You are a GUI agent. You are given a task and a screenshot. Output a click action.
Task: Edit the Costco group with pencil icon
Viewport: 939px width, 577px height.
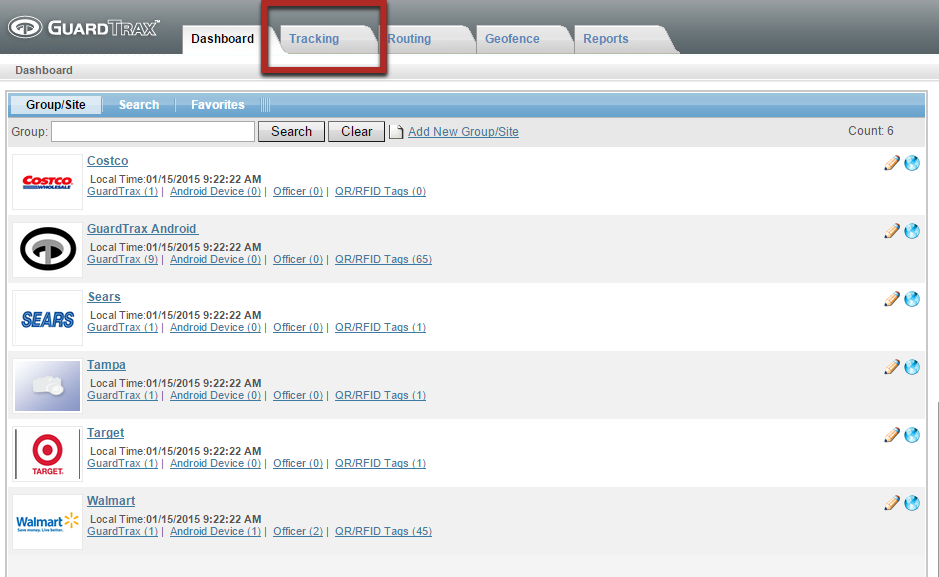click(892, 163)
